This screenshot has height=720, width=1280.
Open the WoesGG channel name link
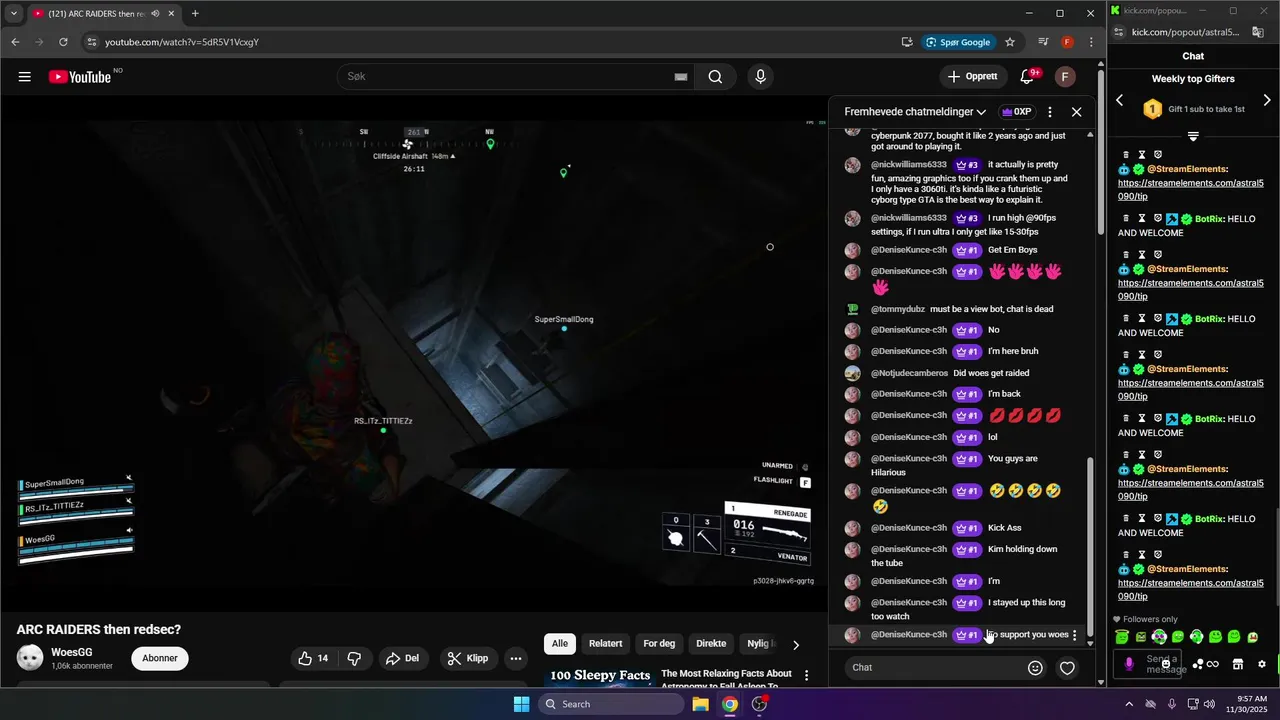tap(72, 652)
